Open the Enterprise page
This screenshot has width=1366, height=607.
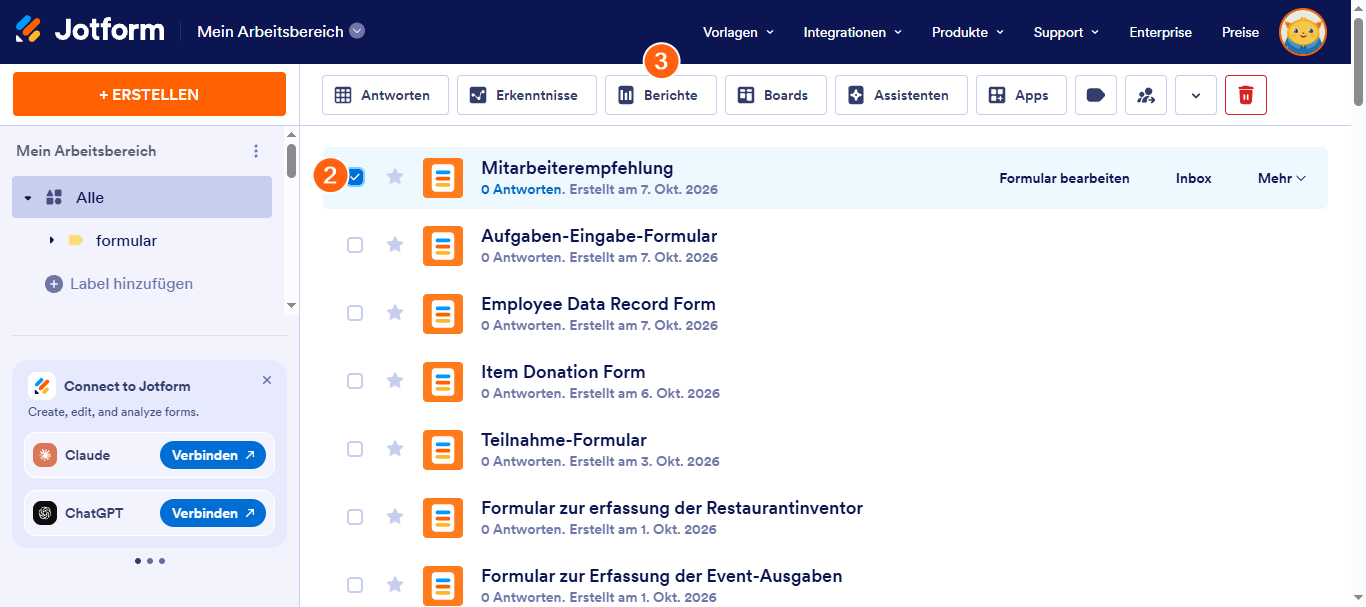pos(1160,32)
